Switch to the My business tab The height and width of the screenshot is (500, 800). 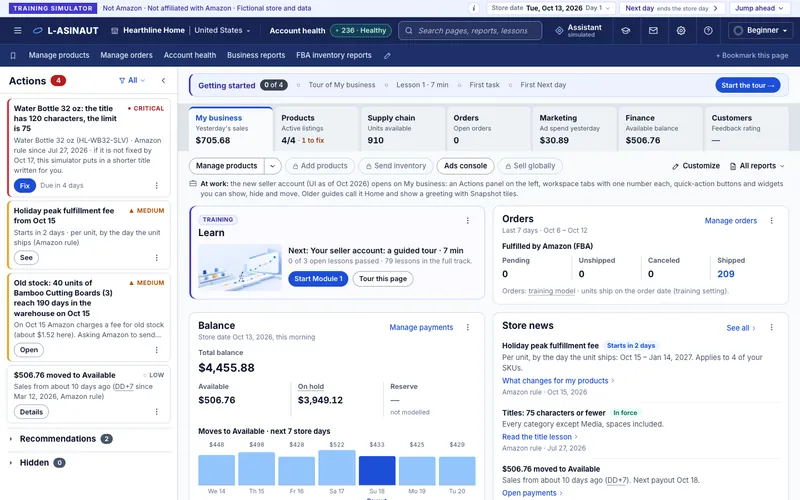tap(231, 129)
